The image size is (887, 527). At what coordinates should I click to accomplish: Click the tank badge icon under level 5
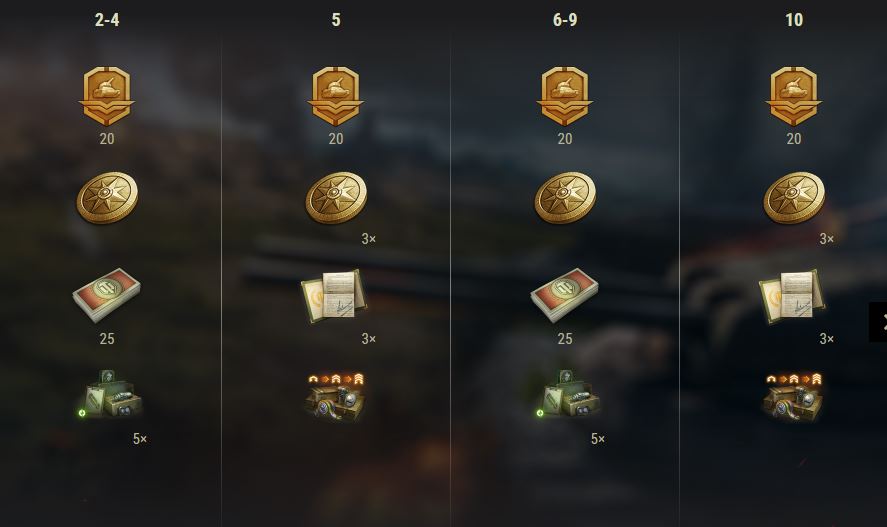(x=336, y=96)
